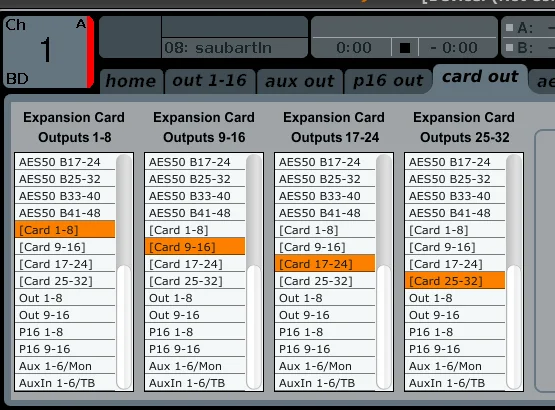The image size is (555, 410).
Task: Select AuxIn 1-6/TB for Outputs 17-24
Action: 325,383
